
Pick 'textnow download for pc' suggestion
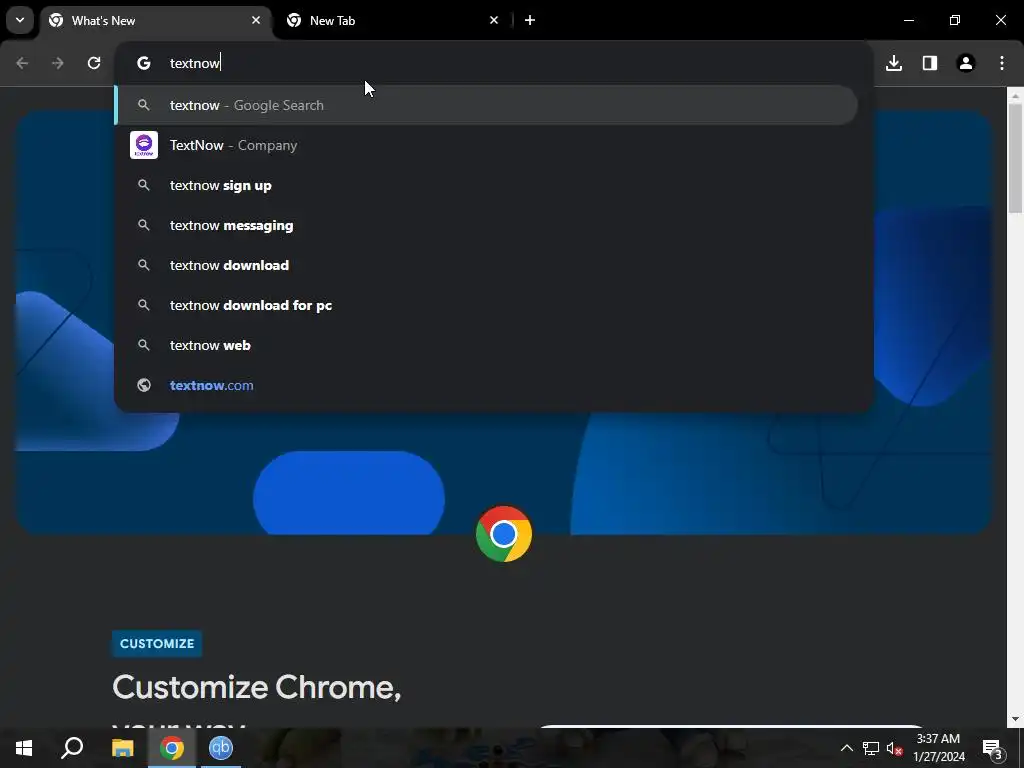[486, 305]
